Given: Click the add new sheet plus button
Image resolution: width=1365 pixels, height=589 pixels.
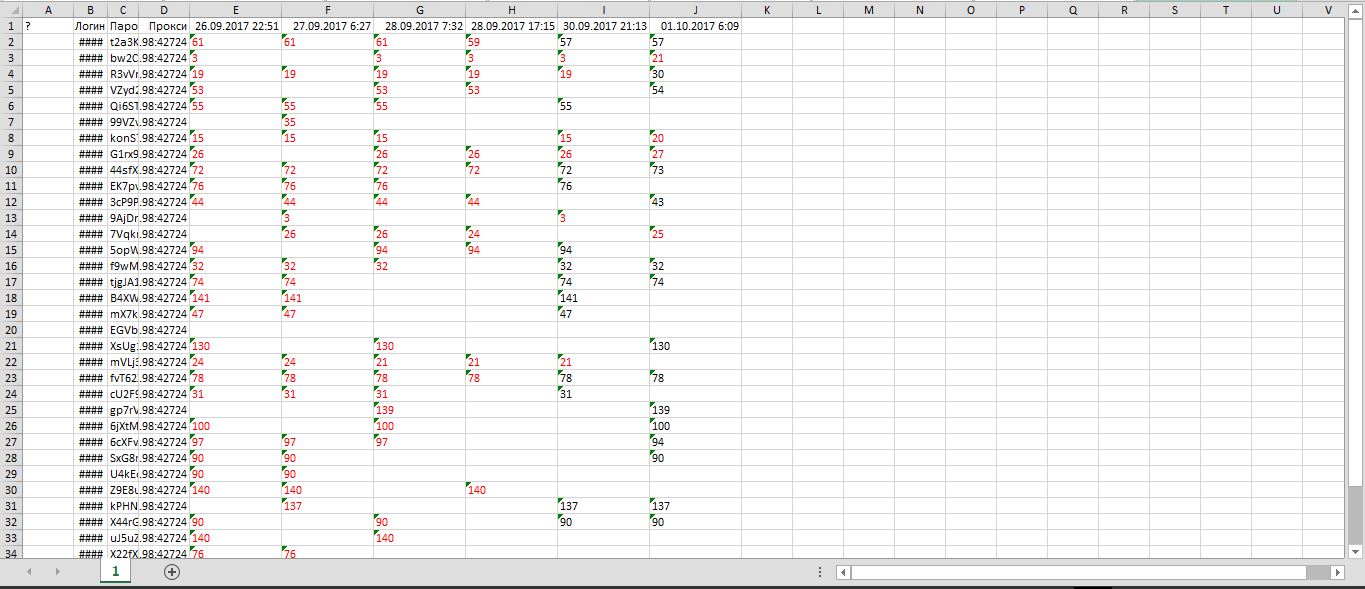Looking at the screenshot, I should (171, 572).
